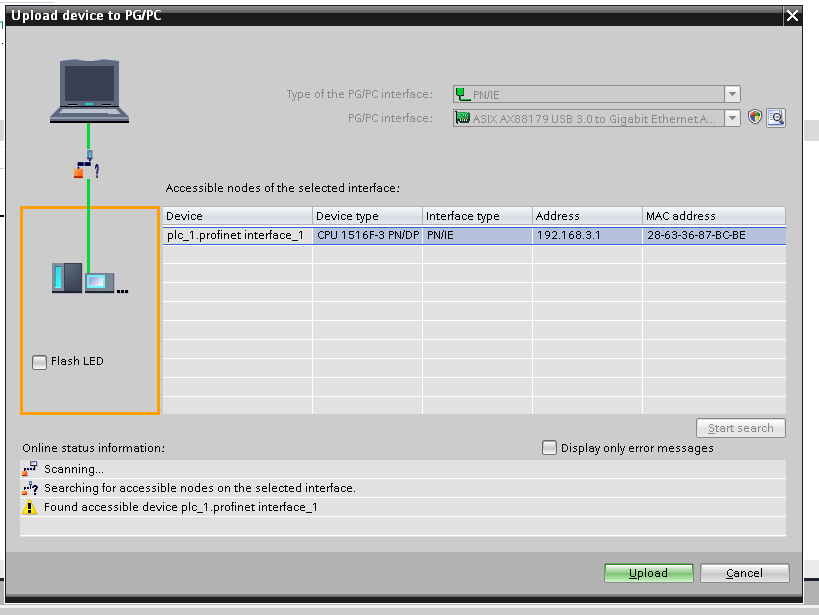Open the interface properties magnifier icon
Image resolution: width=819 pixels, height=615 pixels.
tap(776, 118)
